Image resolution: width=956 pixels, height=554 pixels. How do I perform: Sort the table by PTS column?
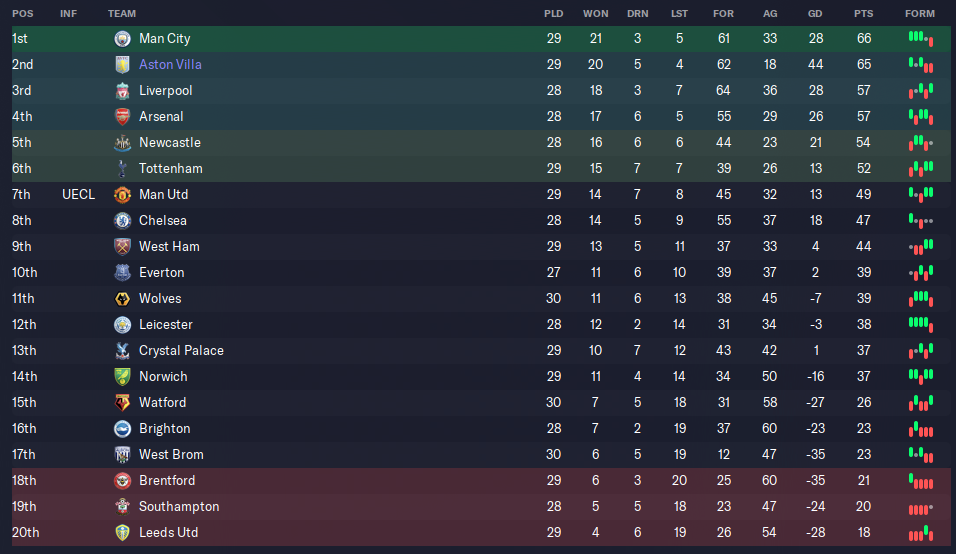pos(863,13)
